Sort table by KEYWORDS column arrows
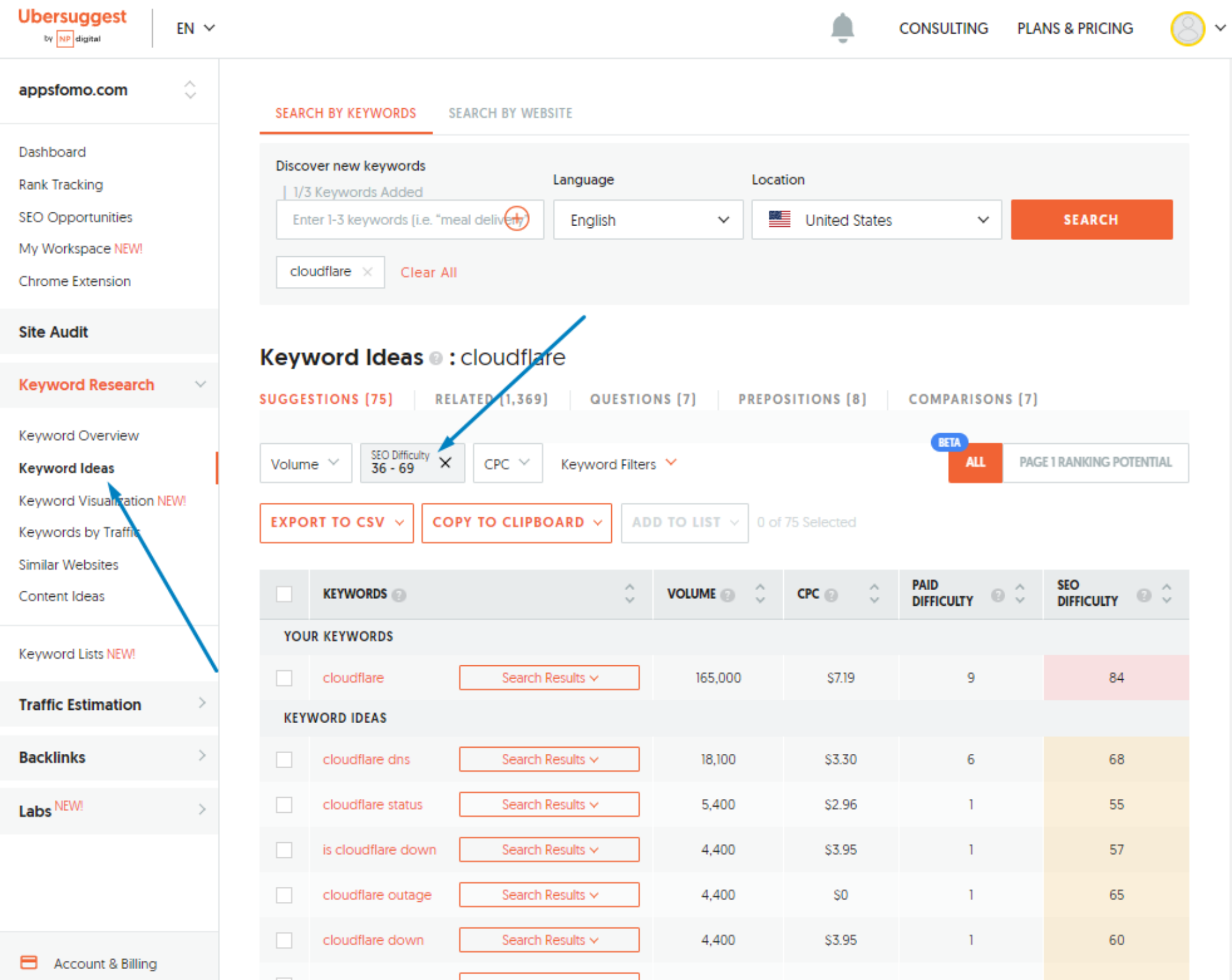This screenshot has height=980, width=1232. (x=630, y=594)
